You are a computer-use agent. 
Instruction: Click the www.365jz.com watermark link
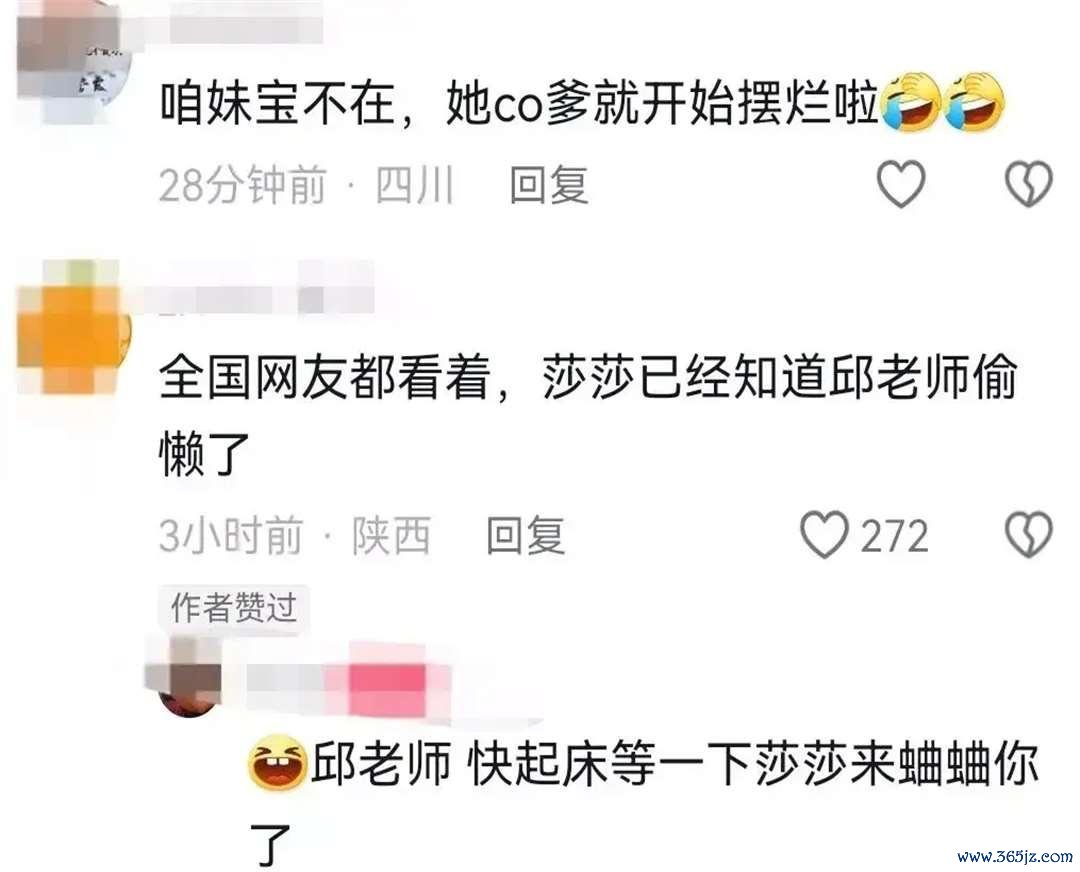pyautogui.click(x=1015, y=856)
